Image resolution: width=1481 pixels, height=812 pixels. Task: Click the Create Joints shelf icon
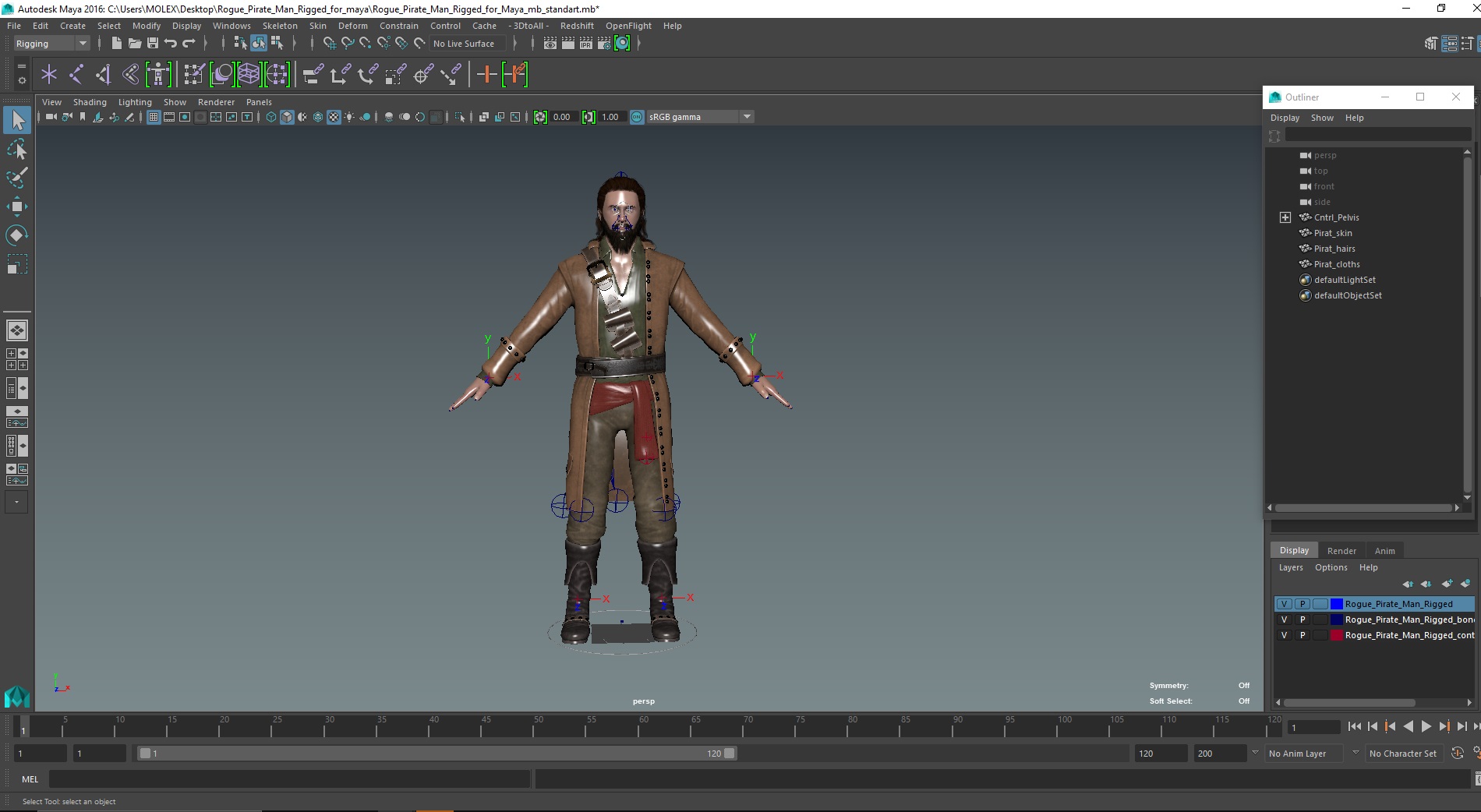[x=76, y=75]
